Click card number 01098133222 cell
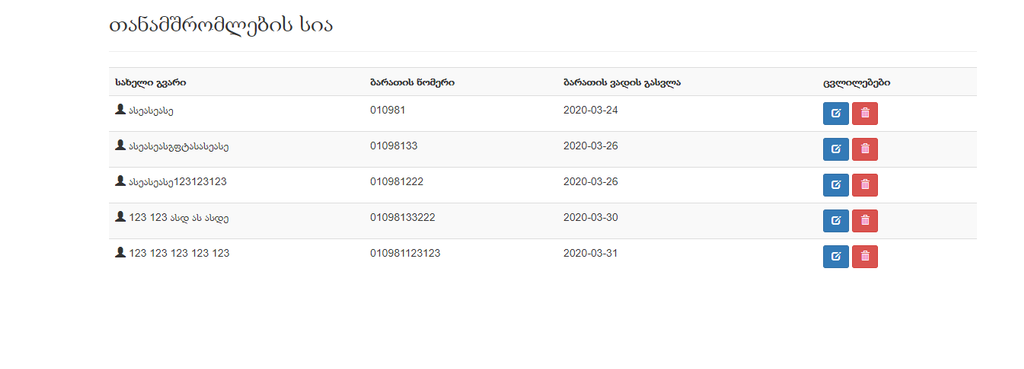 tap(403, 217)
